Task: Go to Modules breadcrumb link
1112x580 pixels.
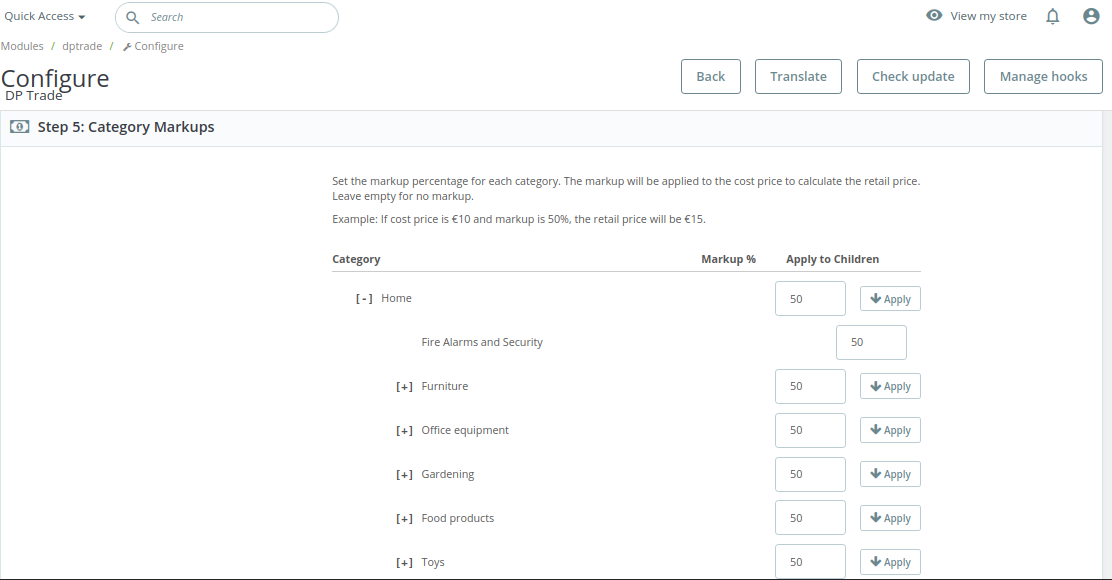Action: pos(22,47)
